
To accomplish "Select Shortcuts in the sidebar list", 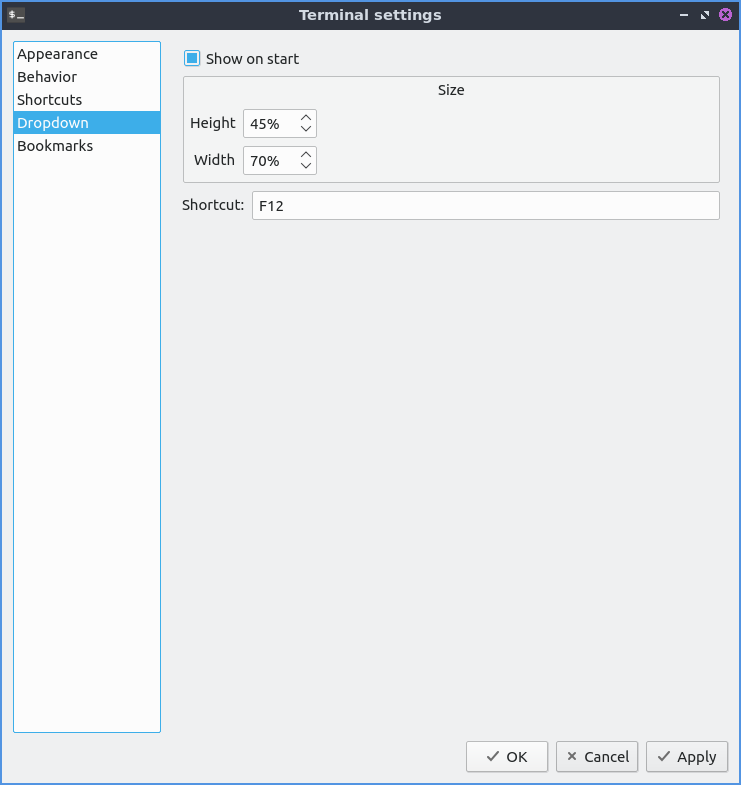I will tap(50, 100).
